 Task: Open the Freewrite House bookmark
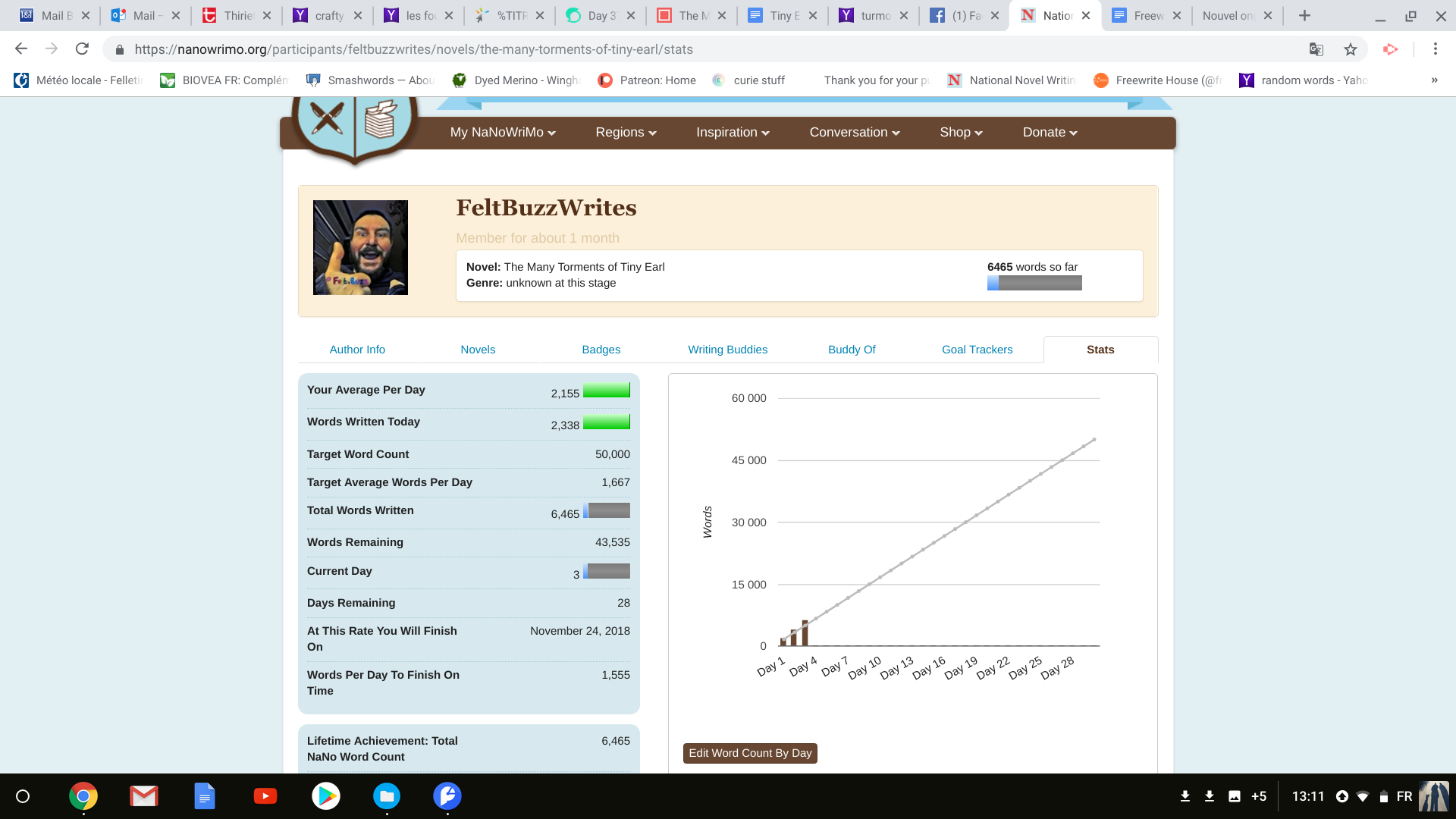click(1157, 80)
